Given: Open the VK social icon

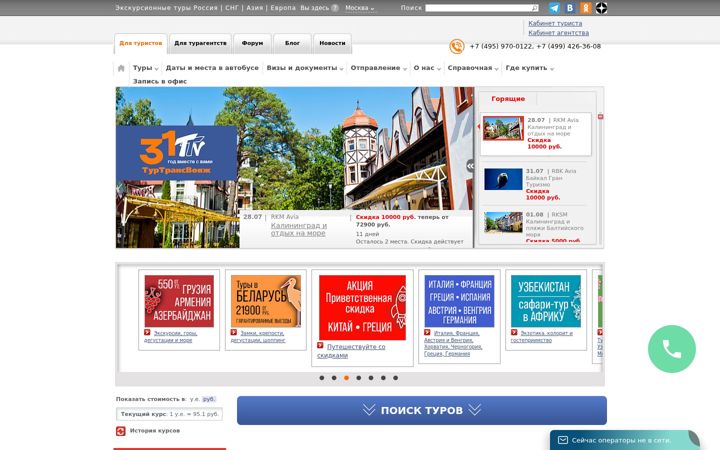Looking at the screenshot, I should pos(570,8).
